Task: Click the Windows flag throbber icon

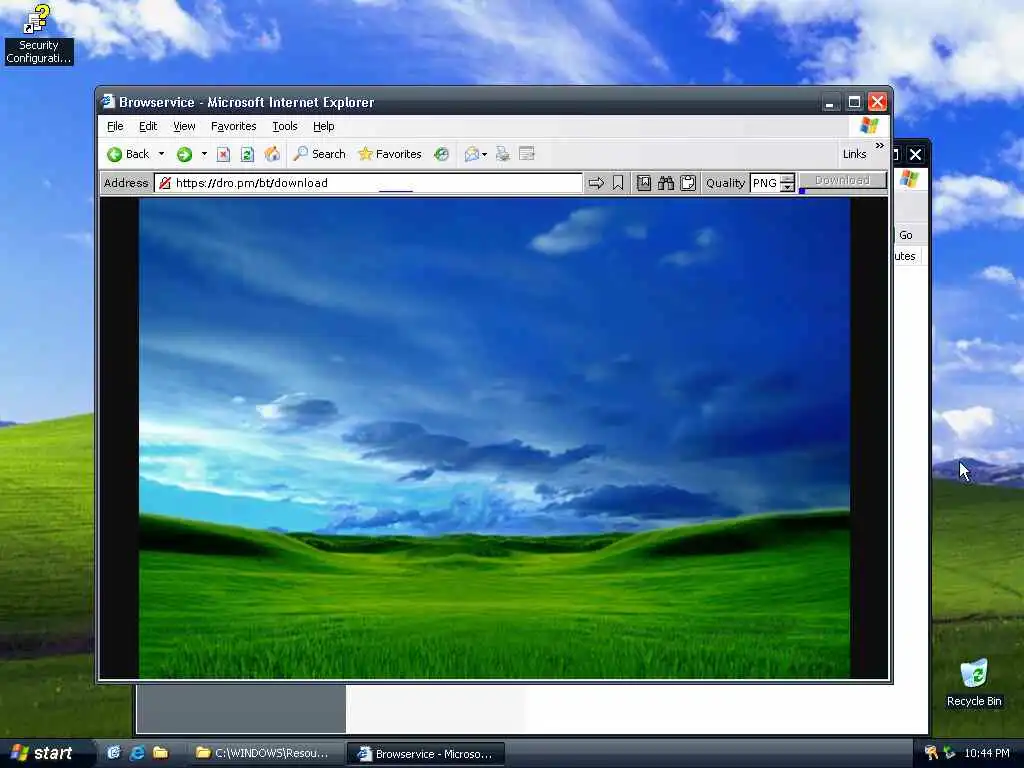Action: (869, 125)
